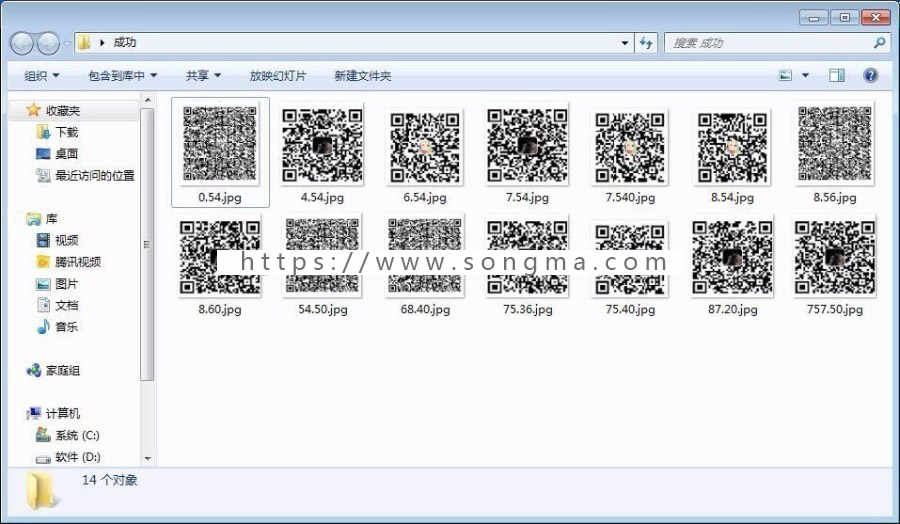
Task: Click the 搜索 成功 search field
Action: click(776, 43)
